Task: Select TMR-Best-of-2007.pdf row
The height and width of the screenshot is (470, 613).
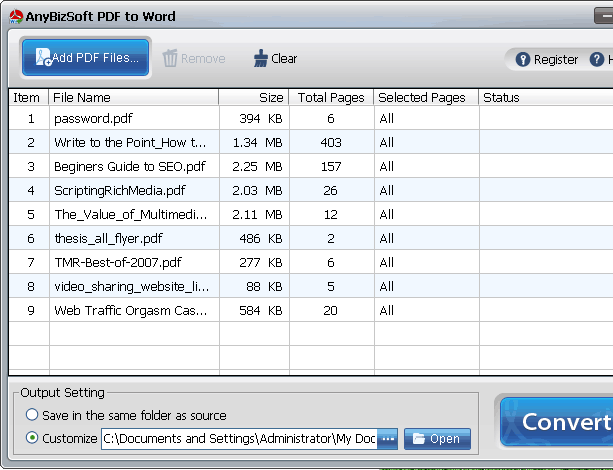Action: [311, 262]
